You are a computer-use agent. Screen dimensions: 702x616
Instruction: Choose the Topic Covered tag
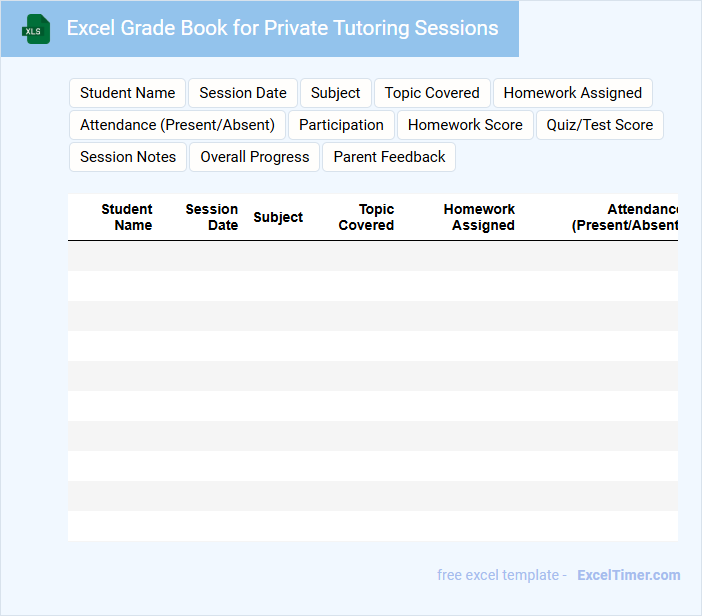tap(432, 93)
